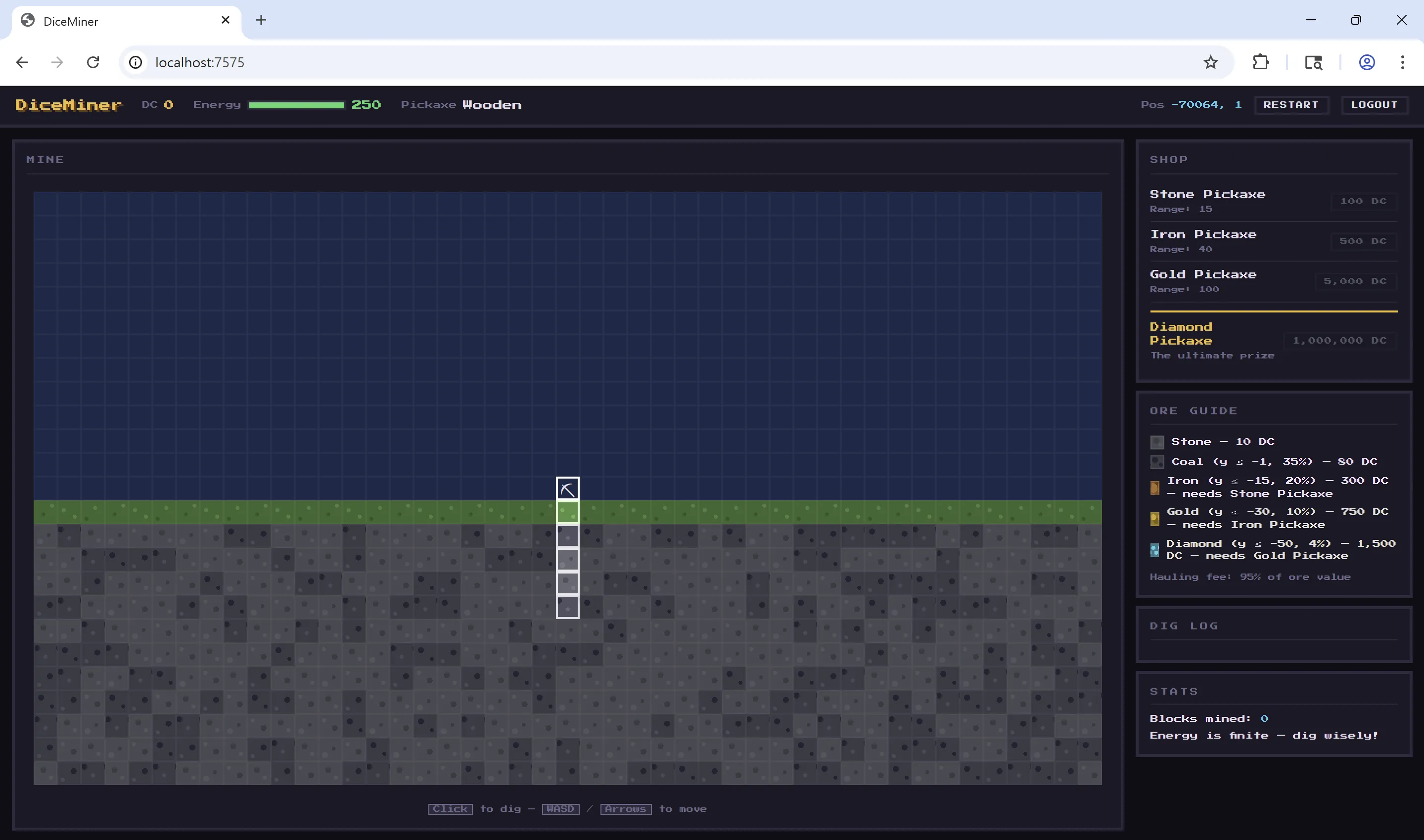Click the Gold ore icon in guide

pyautogui.click(x=1154, y=519)
